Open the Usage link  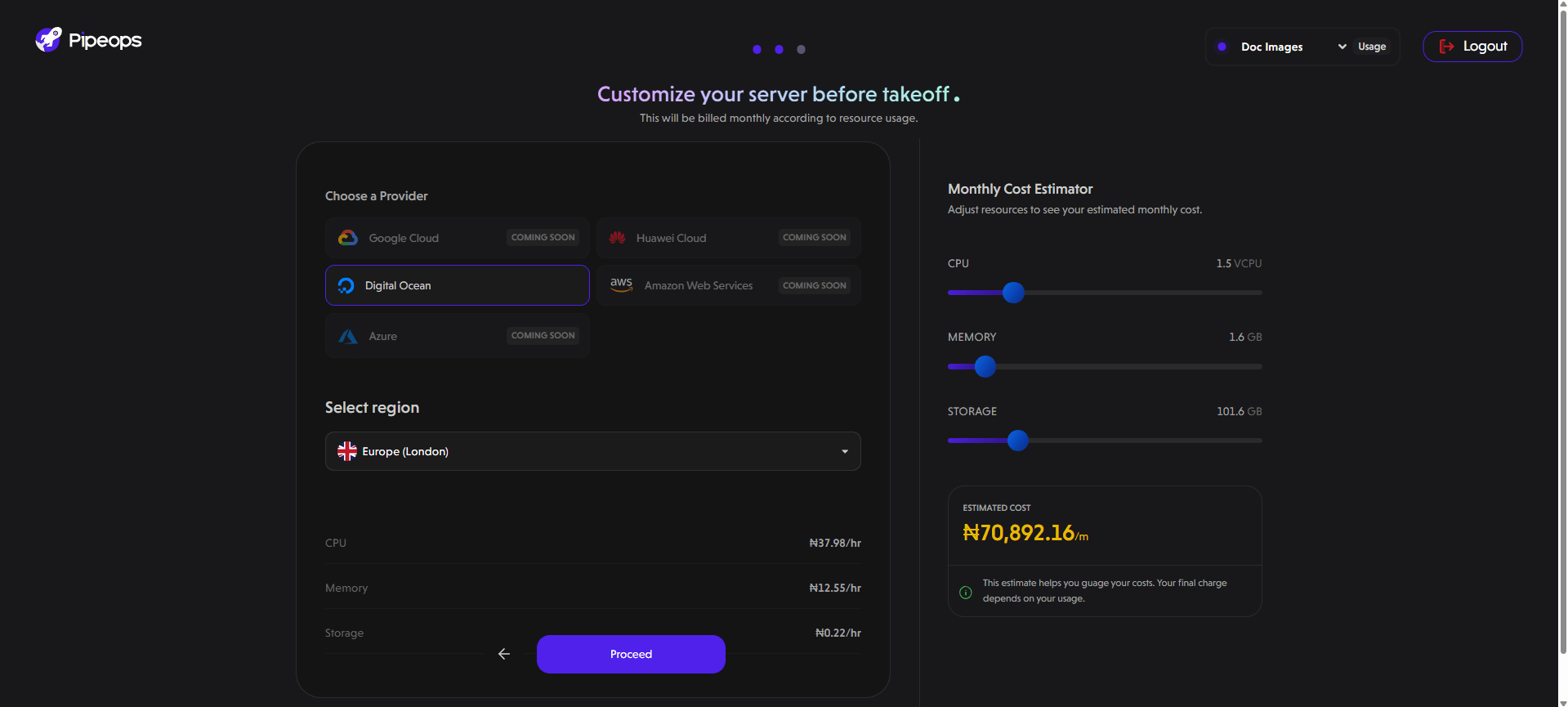click(x=1372, y=47)
